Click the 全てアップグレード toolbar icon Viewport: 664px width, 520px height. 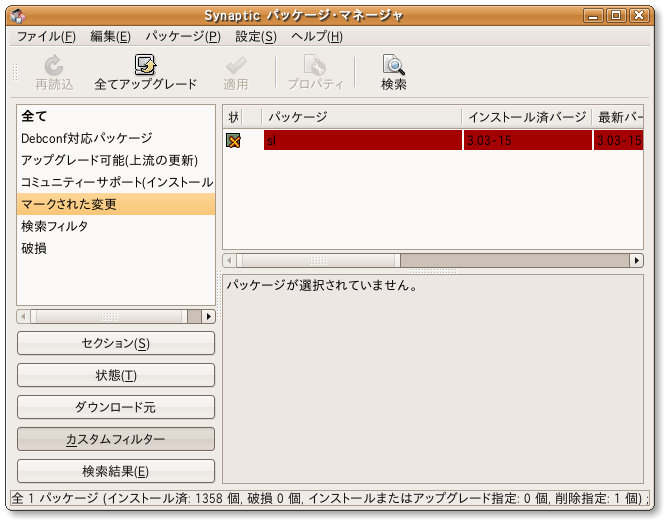coord(145,64)
